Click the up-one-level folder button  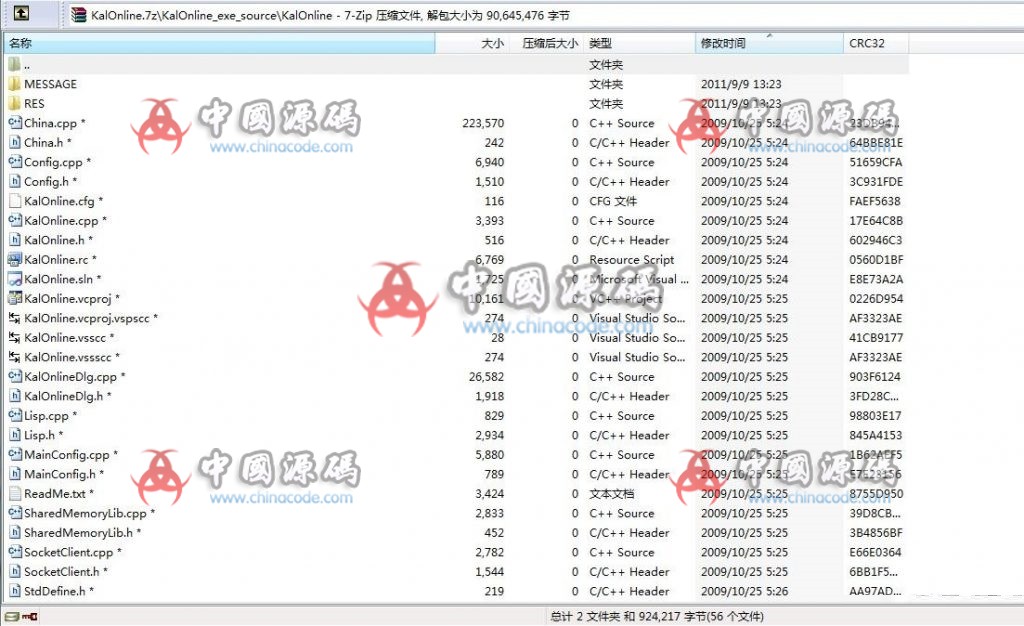coord(21,12)
